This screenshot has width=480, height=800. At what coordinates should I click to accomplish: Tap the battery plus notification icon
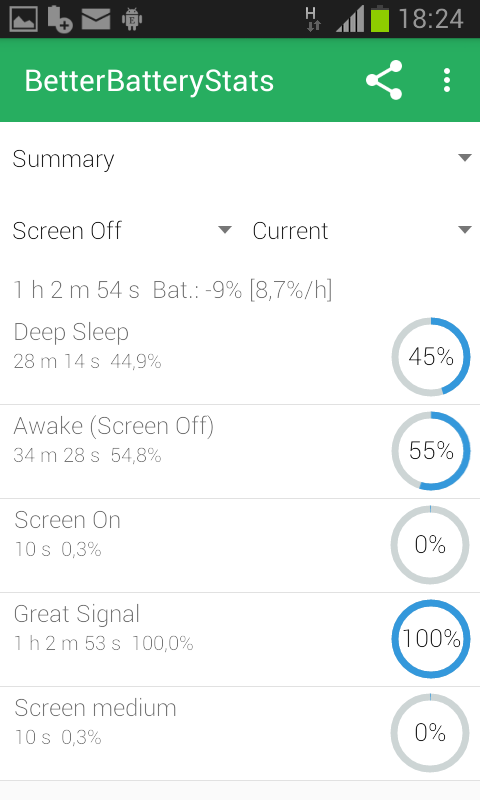coord(60,19)
